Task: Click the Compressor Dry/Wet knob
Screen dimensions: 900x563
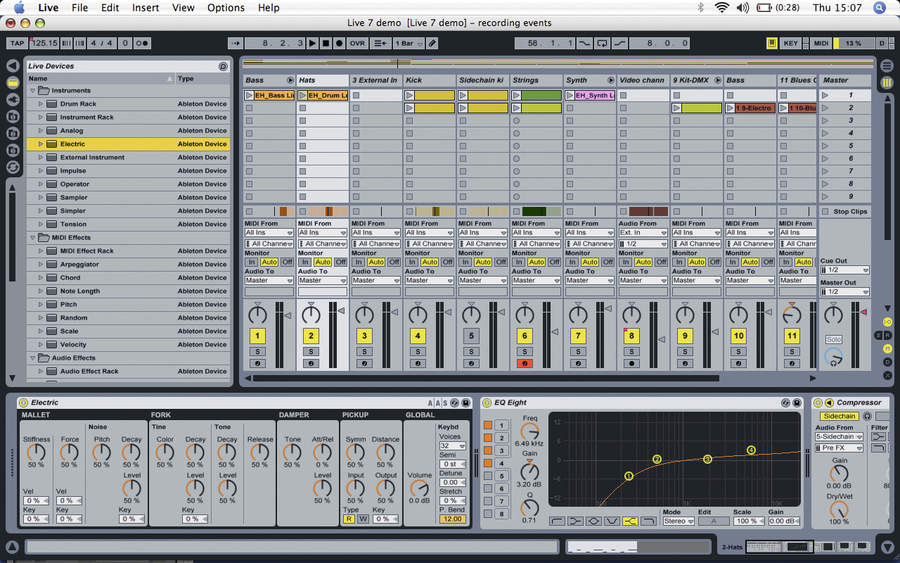Action: tap(839, 509)
